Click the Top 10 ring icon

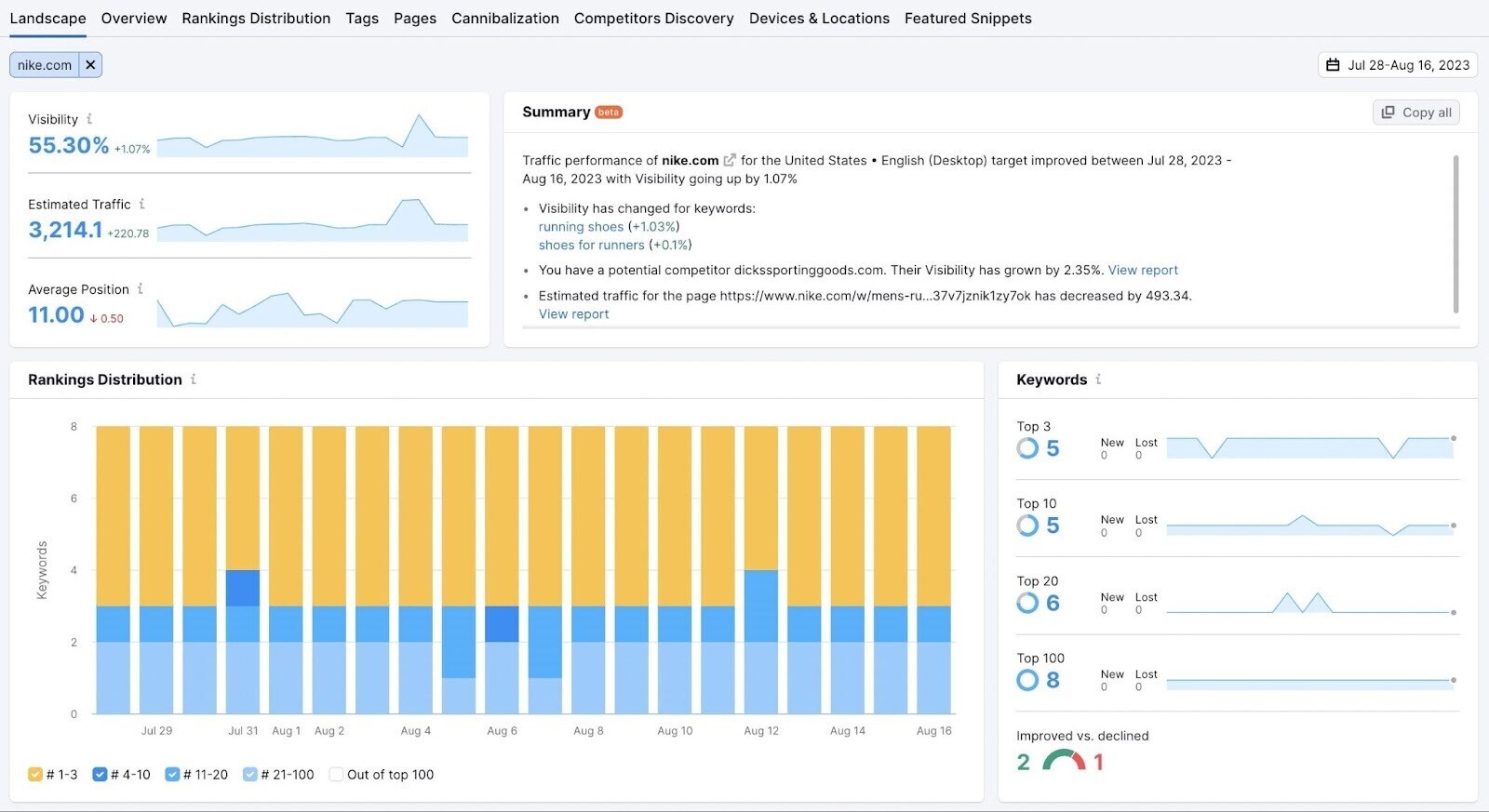coord(1027,526)
